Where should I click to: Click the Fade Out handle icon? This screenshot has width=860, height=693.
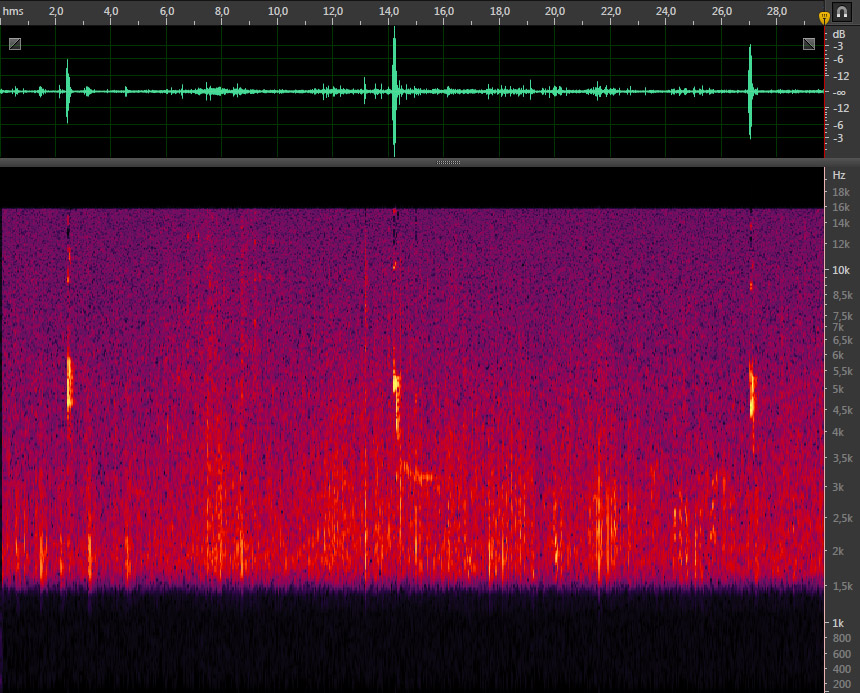click(x=809, y=44)
